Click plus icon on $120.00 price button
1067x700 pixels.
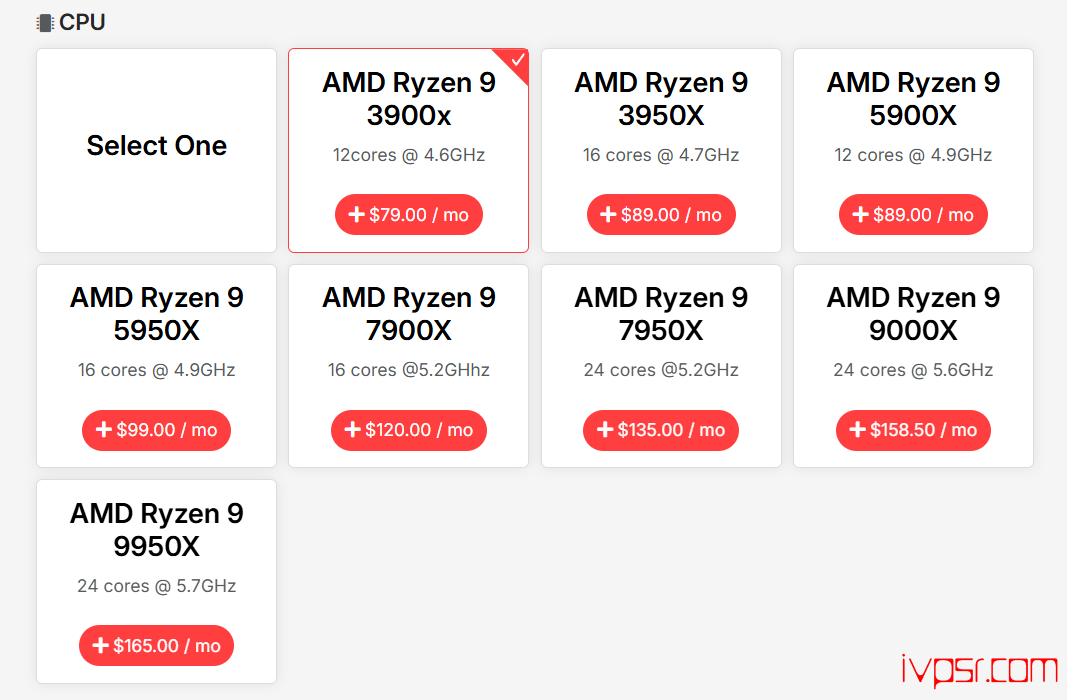tap(352, 430)
